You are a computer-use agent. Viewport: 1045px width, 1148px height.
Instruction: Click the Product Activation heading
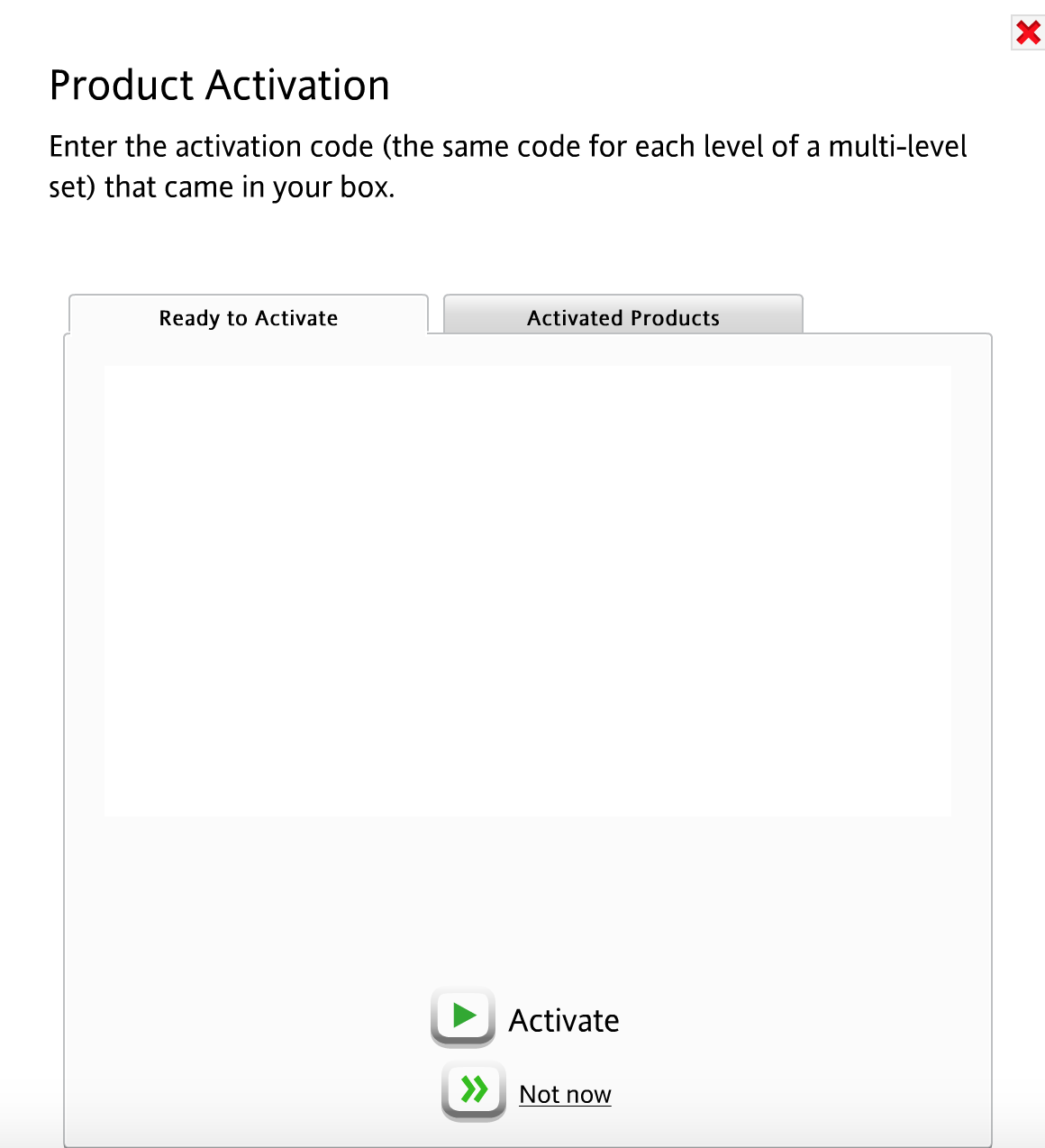pyautogui.click(x=219, y=86)
